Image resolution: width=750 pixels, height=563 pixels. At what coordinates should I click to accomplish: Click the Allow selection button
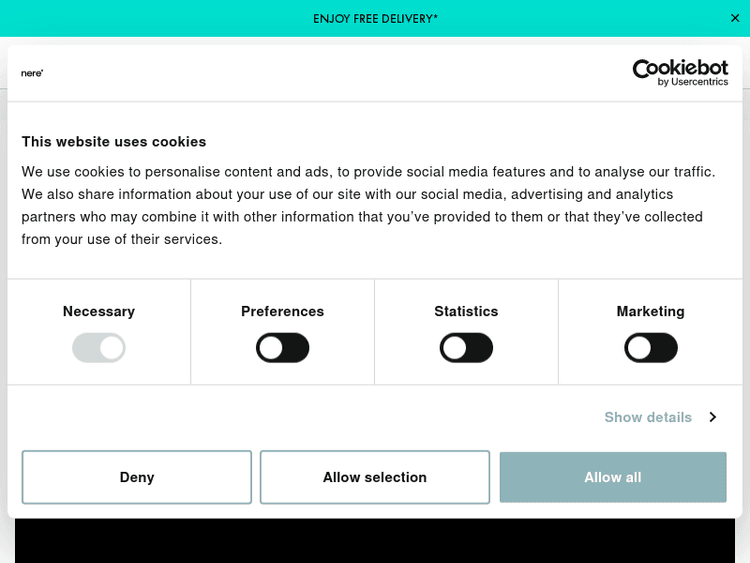point(375,477)
